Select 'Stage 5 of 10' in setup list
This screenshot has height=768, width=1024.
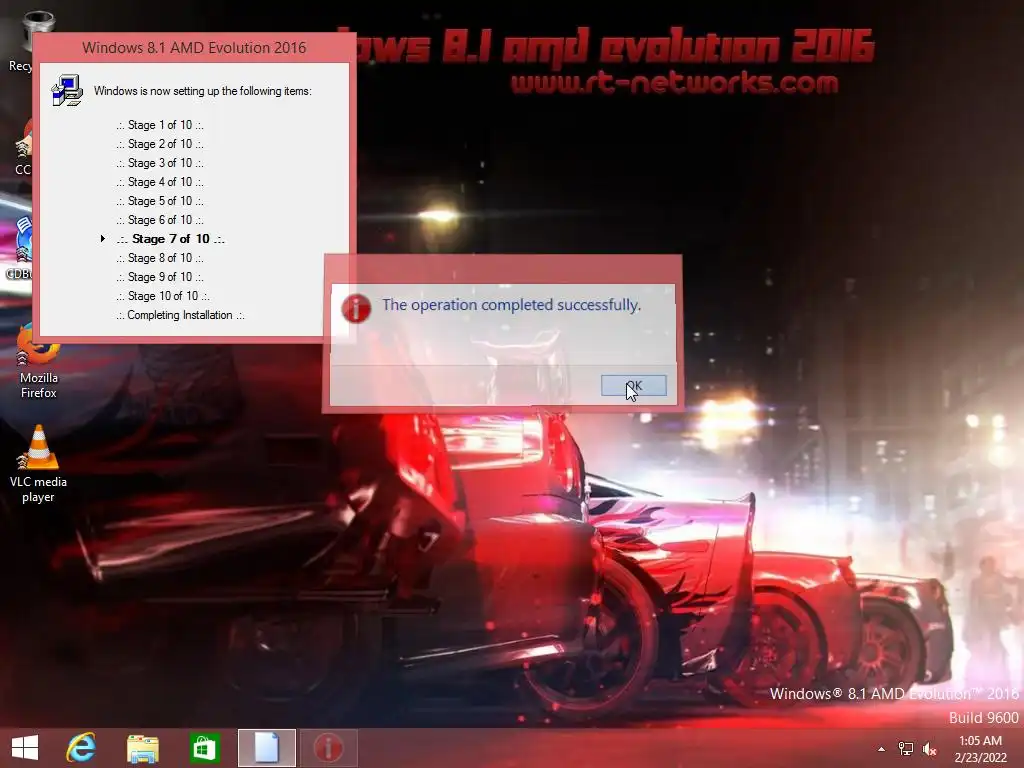pos(160,200)
